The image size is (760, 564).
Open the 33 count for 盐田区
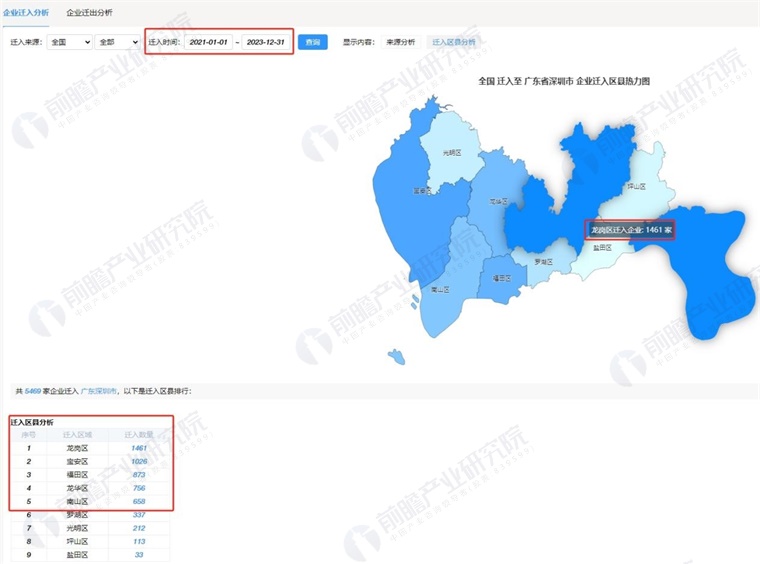coord(139,555)
